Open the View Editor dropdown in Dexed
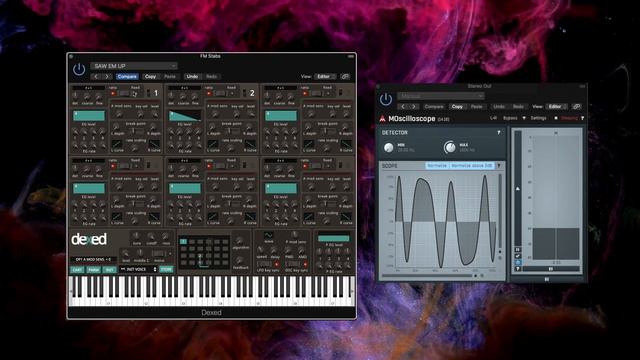Screen dimensions: 640x360 pyautogui.click(x=325, y=76)
